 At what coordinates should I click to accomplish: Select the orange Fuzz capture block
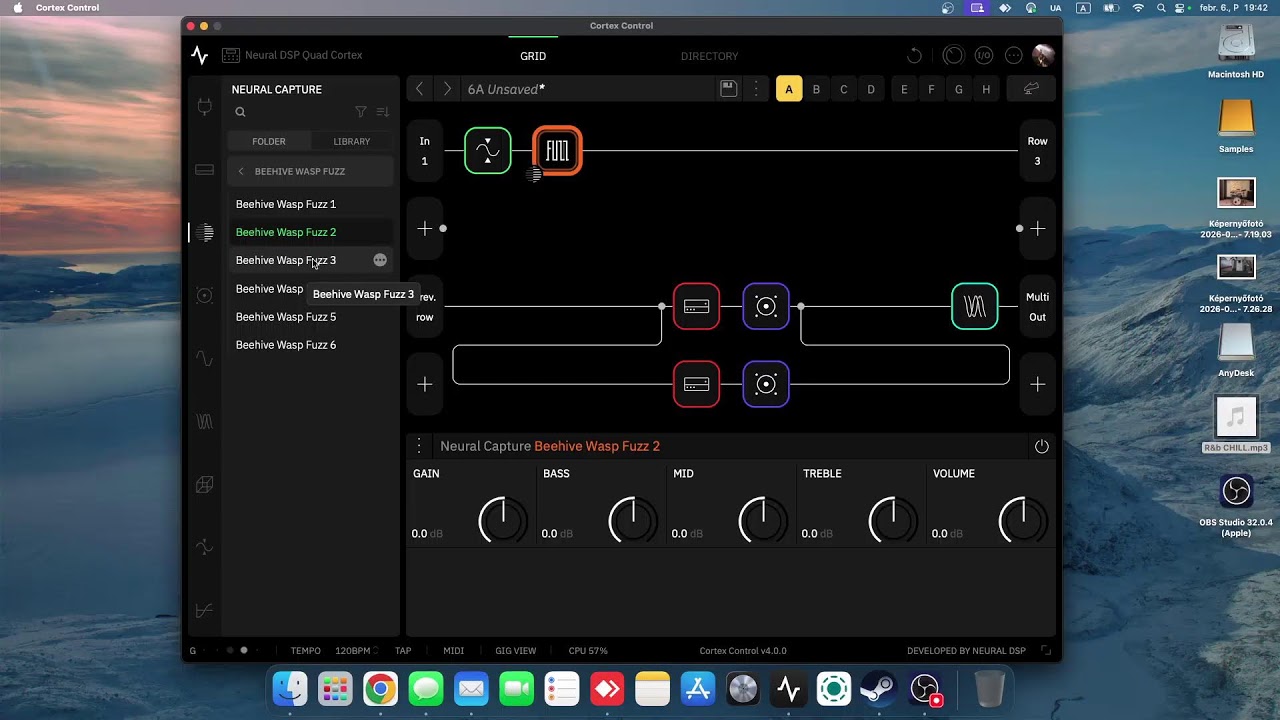coord(557,151)
